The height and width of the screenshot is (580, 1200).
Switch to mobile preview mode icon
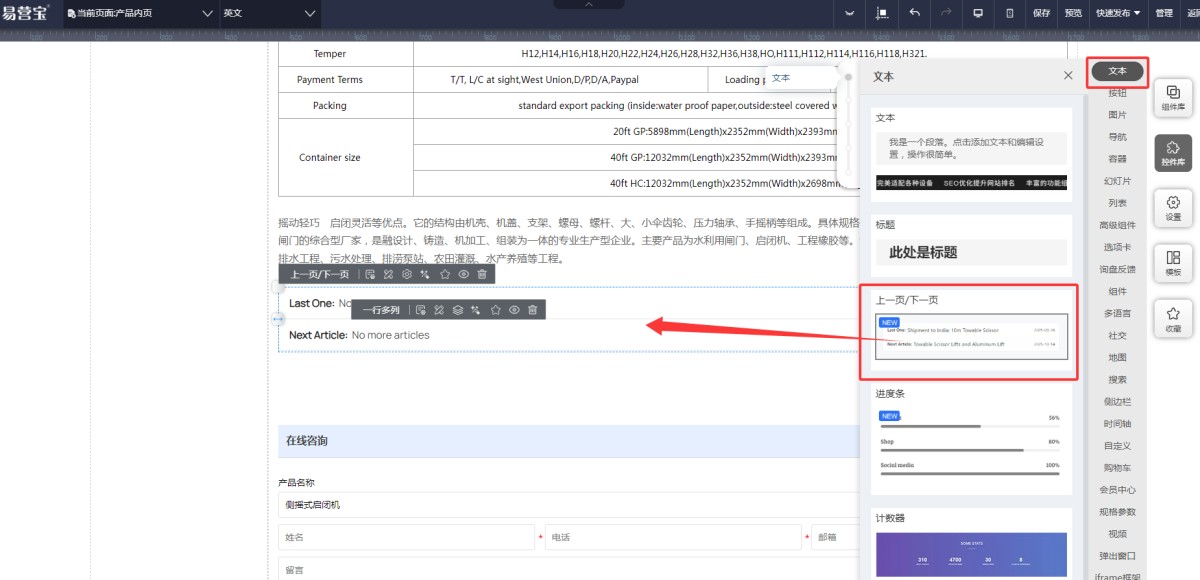coord(1009,13)
